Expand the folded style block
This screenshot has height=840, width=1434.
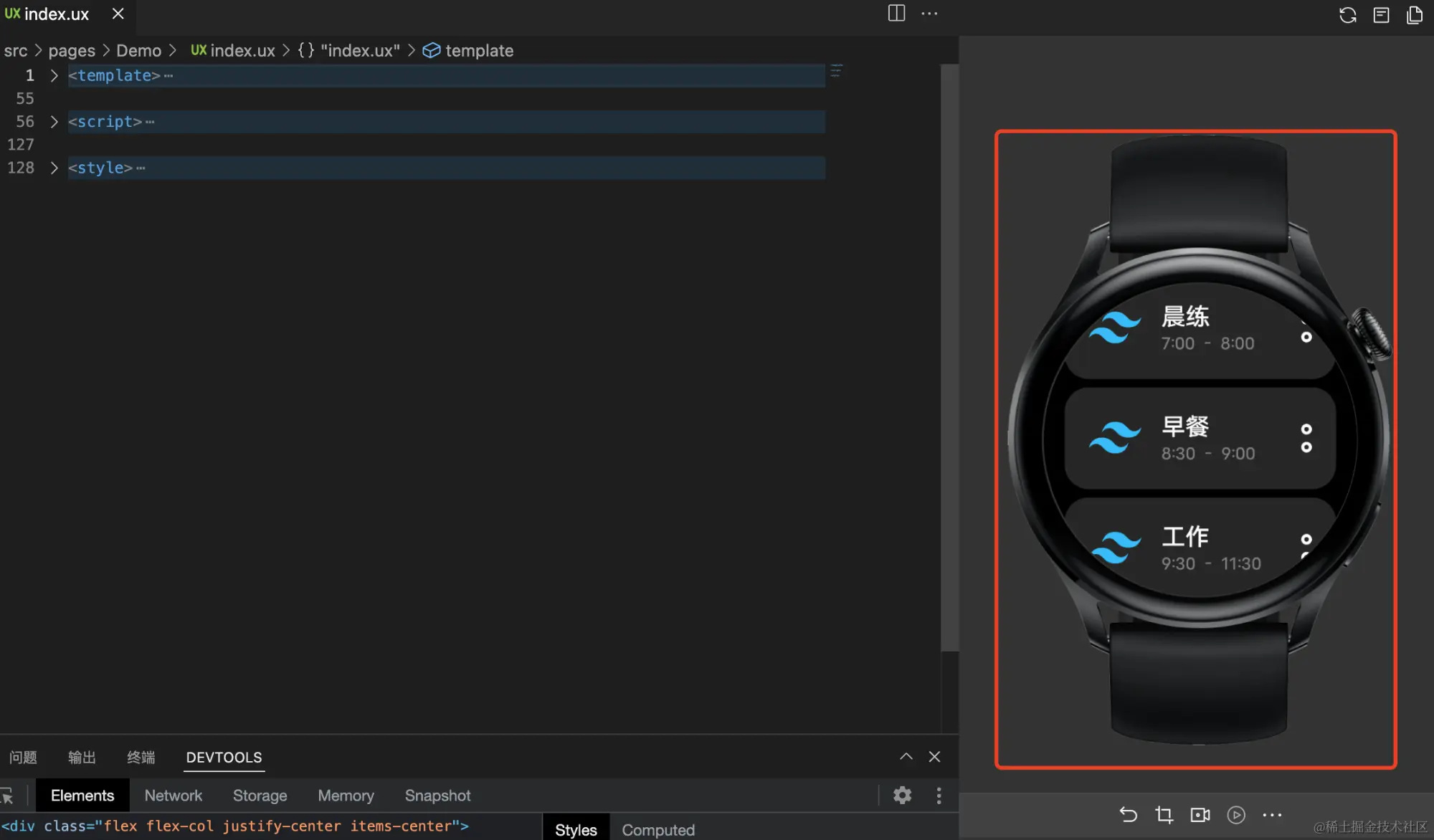pos(54,168)
